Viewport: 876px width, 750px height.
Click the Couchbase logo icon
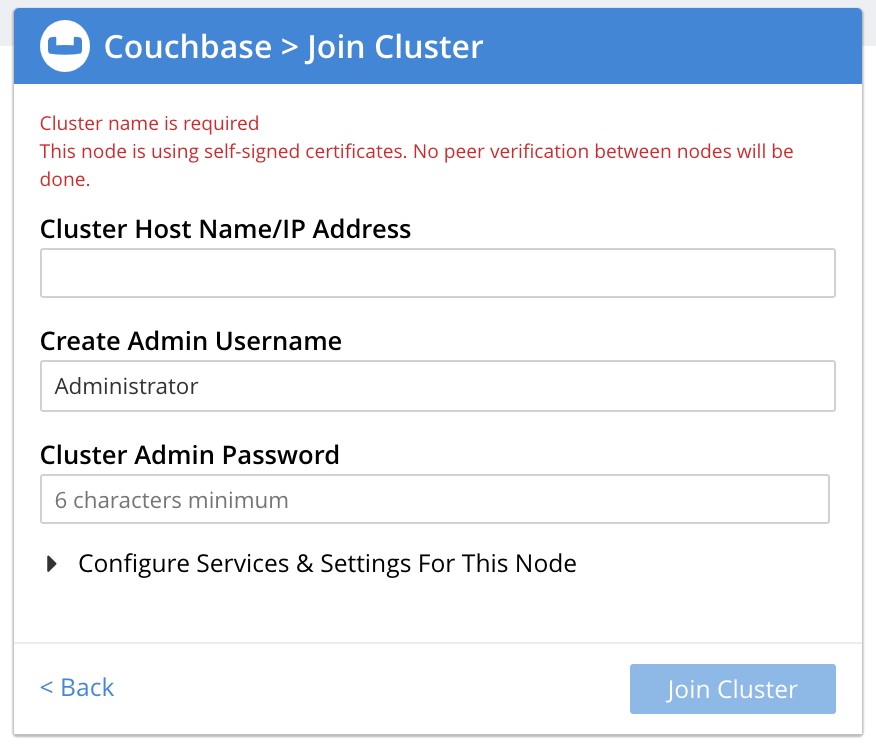click(x=65, y=46)
